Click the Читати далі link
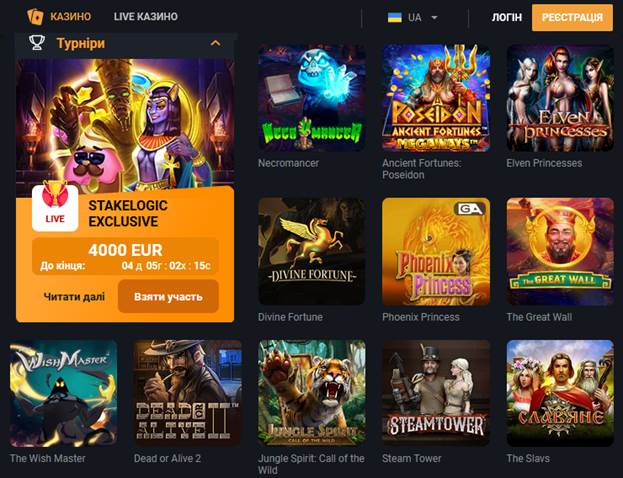The height and width of the screenshot is (478, 623). (74, 297)
